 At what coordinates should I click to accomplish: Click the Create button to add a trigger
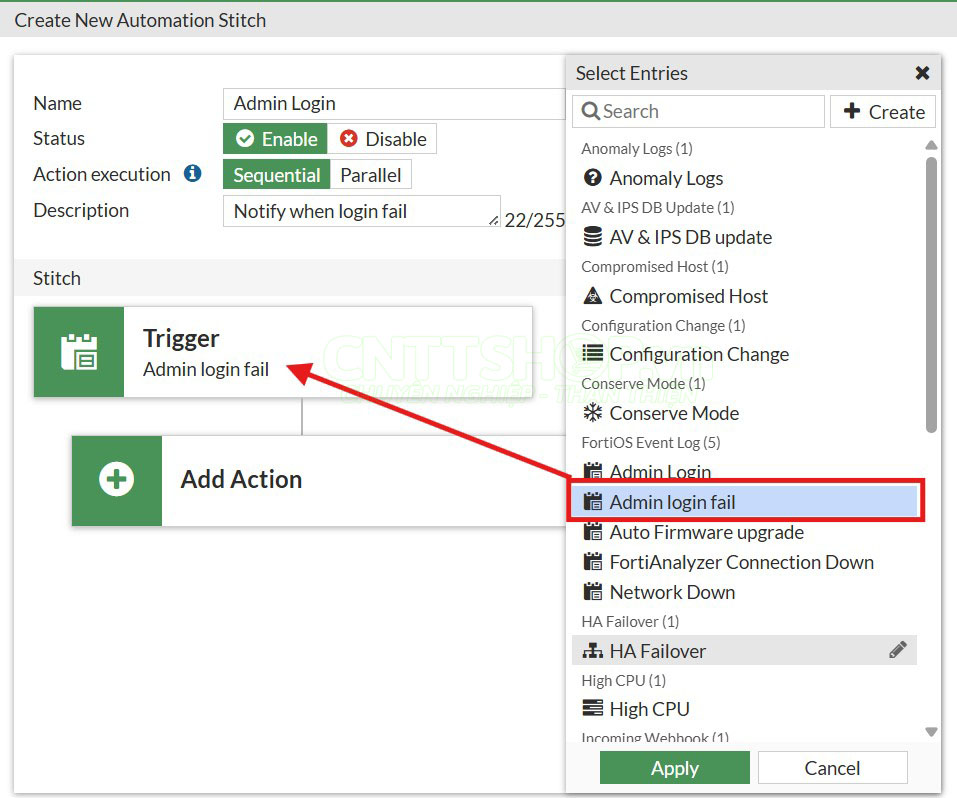883,112
